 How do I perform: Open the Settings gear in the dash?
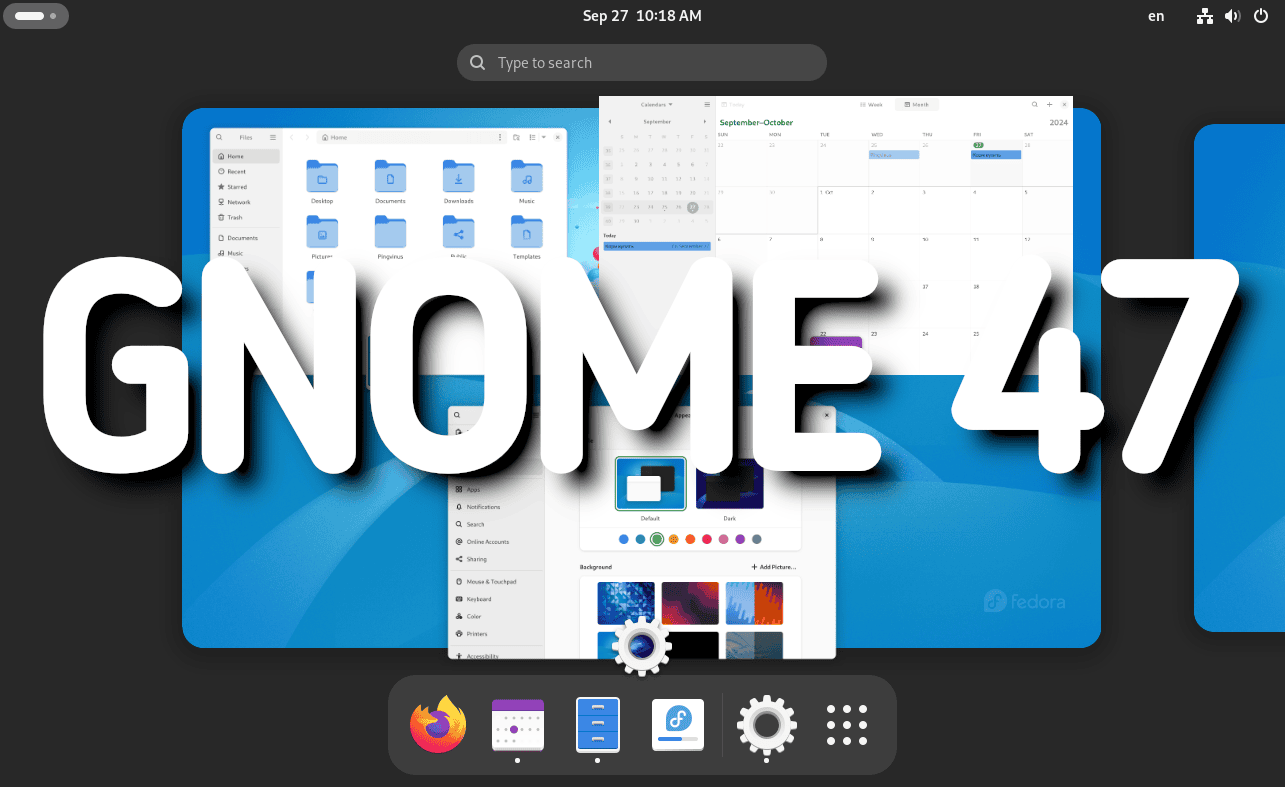point(767,724)
